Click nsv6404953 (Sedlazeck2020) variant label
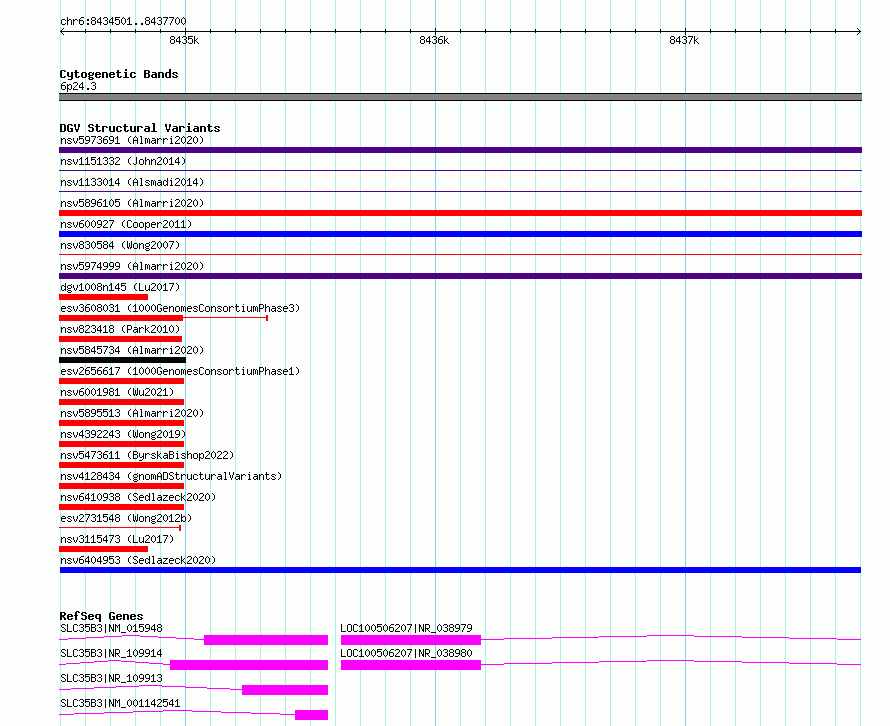Viewport: 890px width, 726px height. tap(138, 560)
